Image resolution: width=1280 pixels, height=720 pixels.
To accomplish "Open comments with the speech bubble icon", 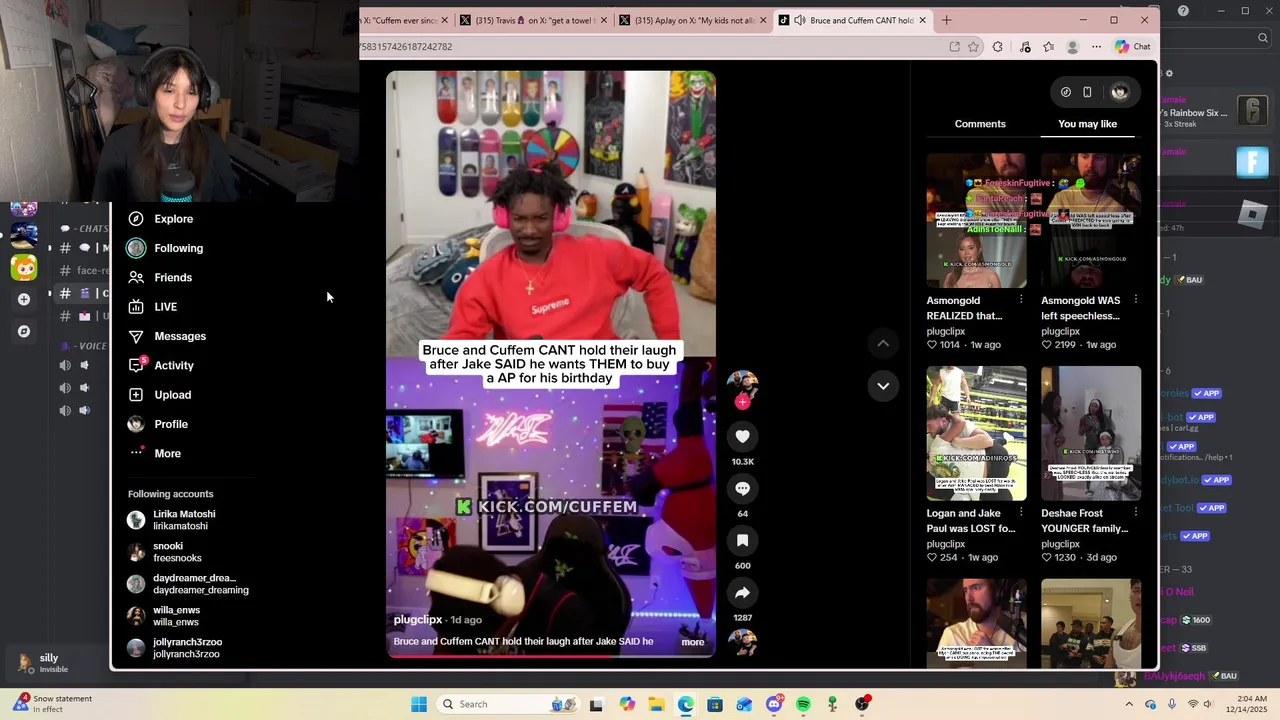I will tap(742, 488).
